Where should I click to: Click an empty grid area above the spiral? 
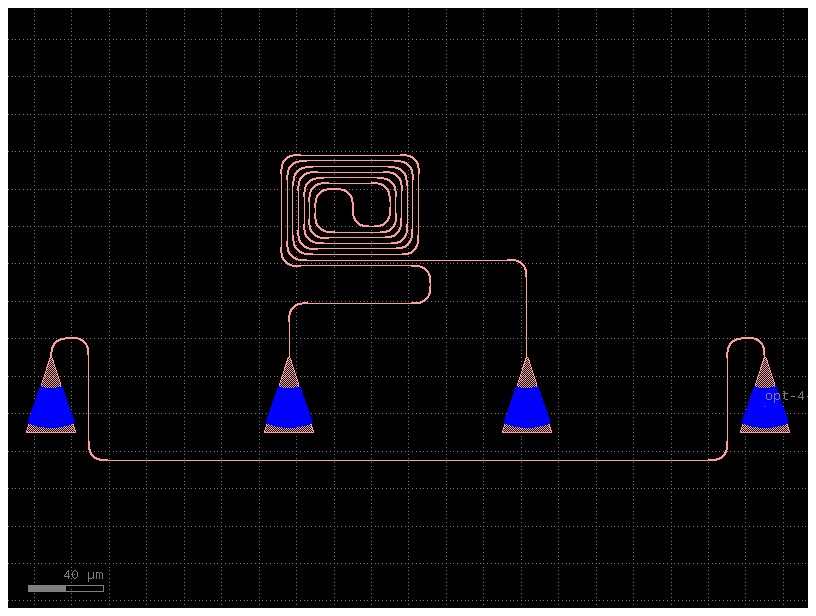pyautogui.click(x=348, y=90)
